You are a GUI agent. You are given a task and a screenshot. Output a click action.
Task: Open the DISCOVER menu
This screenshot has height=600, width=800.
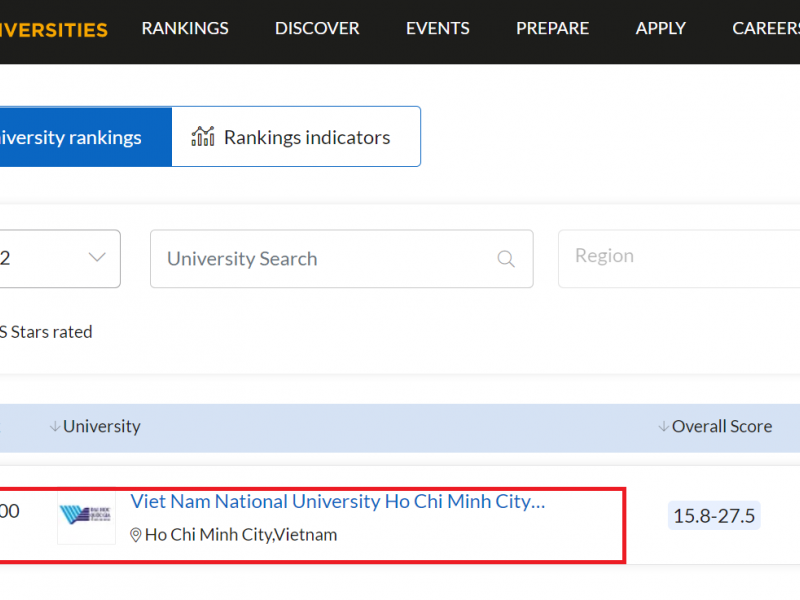(317, 28)
